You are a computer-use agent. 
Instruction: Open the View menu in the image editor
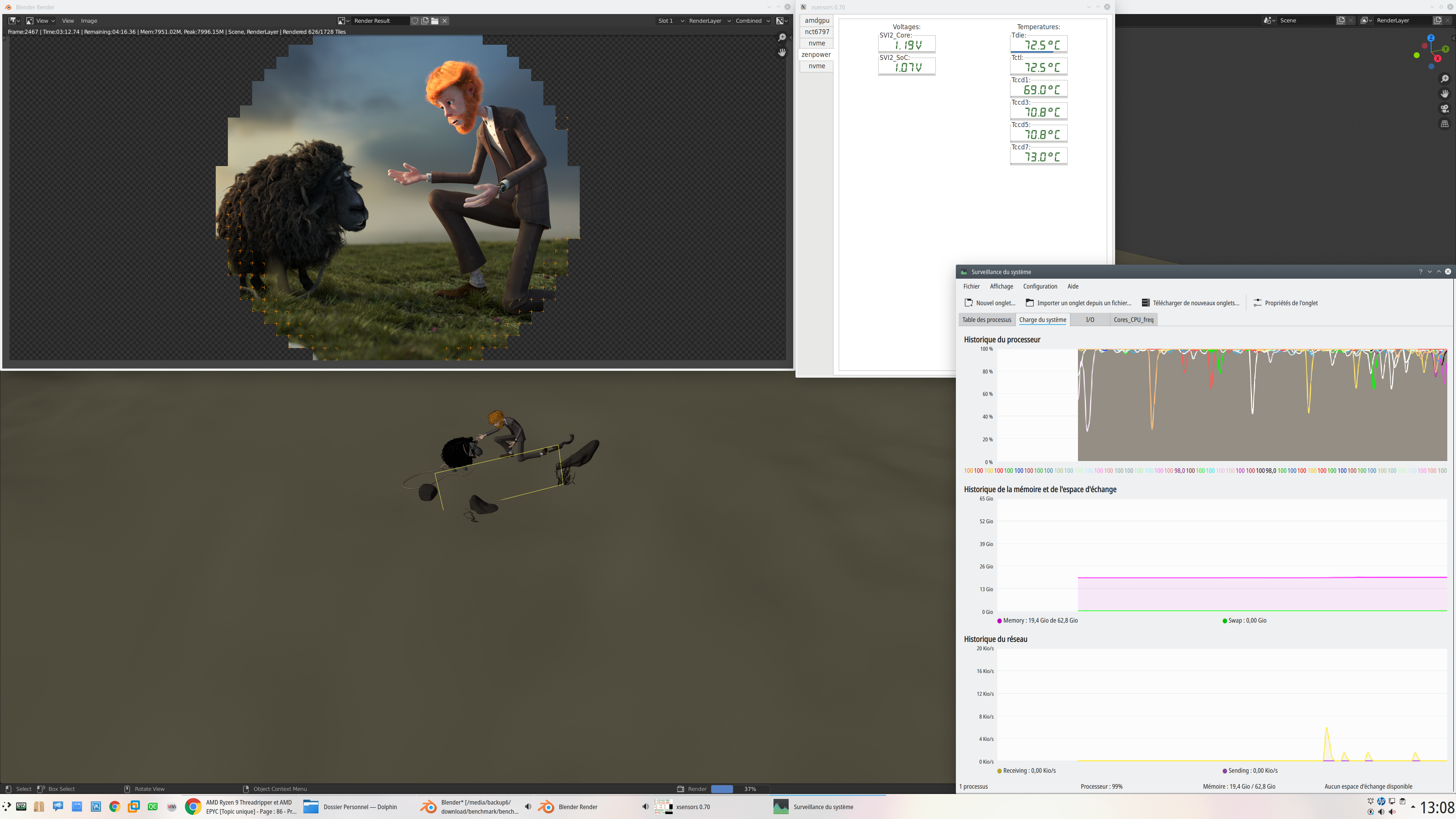68,21
